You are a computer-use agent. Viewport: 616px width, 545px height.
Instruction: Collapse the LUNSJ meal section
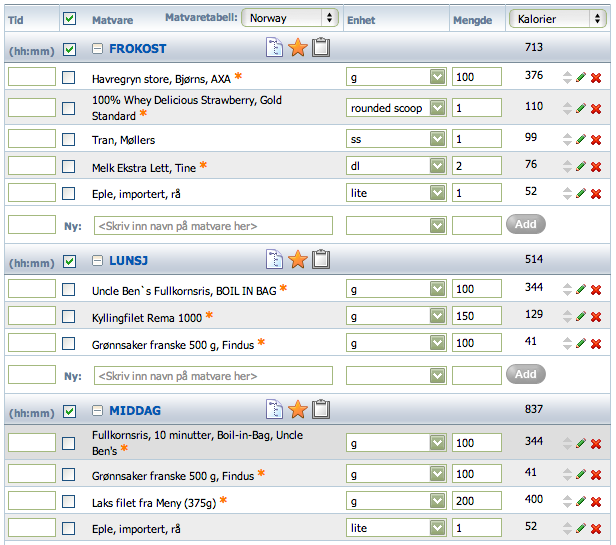(x=97, y=261)
